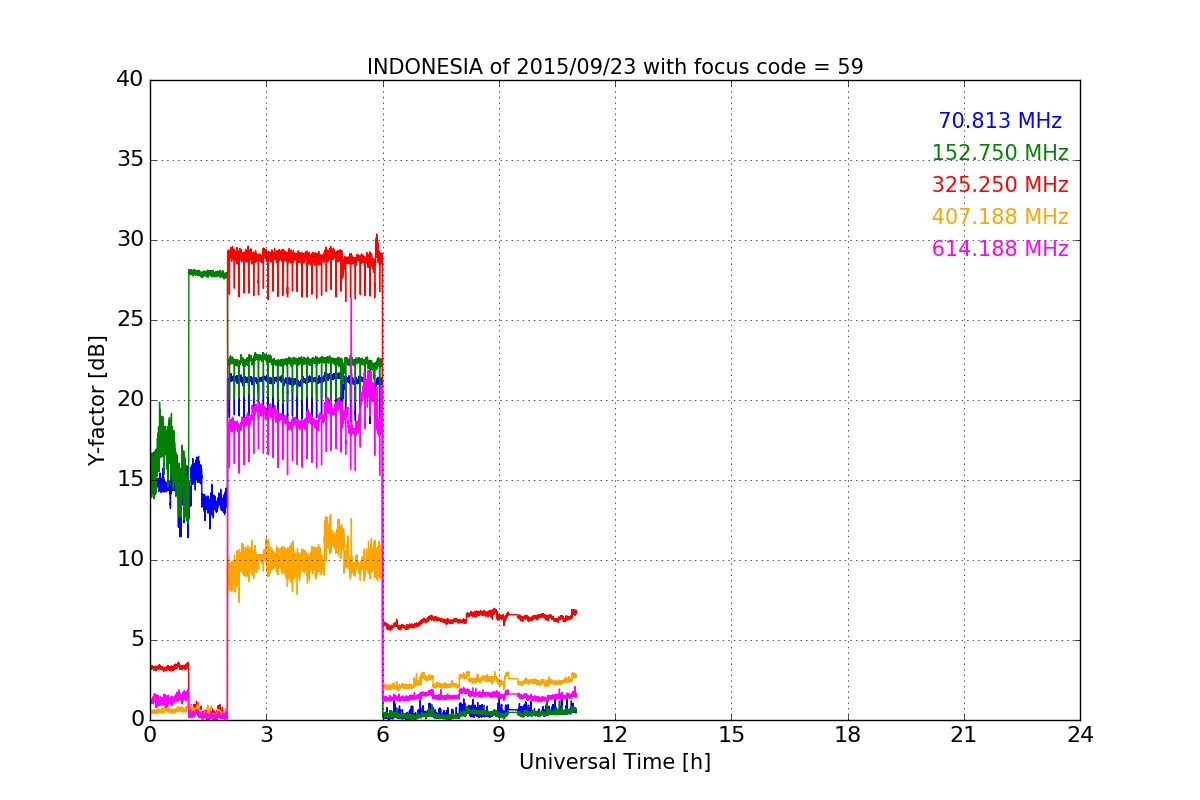Click the y-axis tick label 20
1200x800 pixels.
[130, 400]
